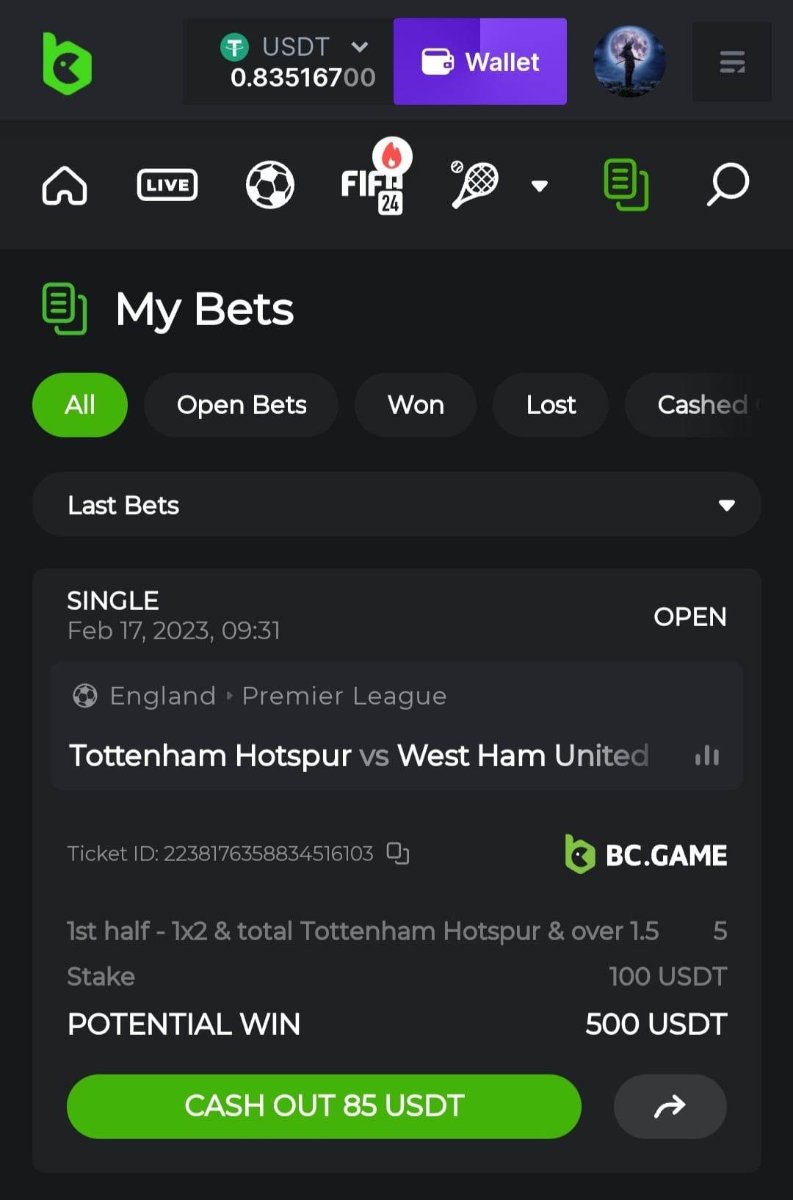This screenshot has width=793, height=1200.
Task: Select the All bets filter tab
Action: (x=80, y=405)
